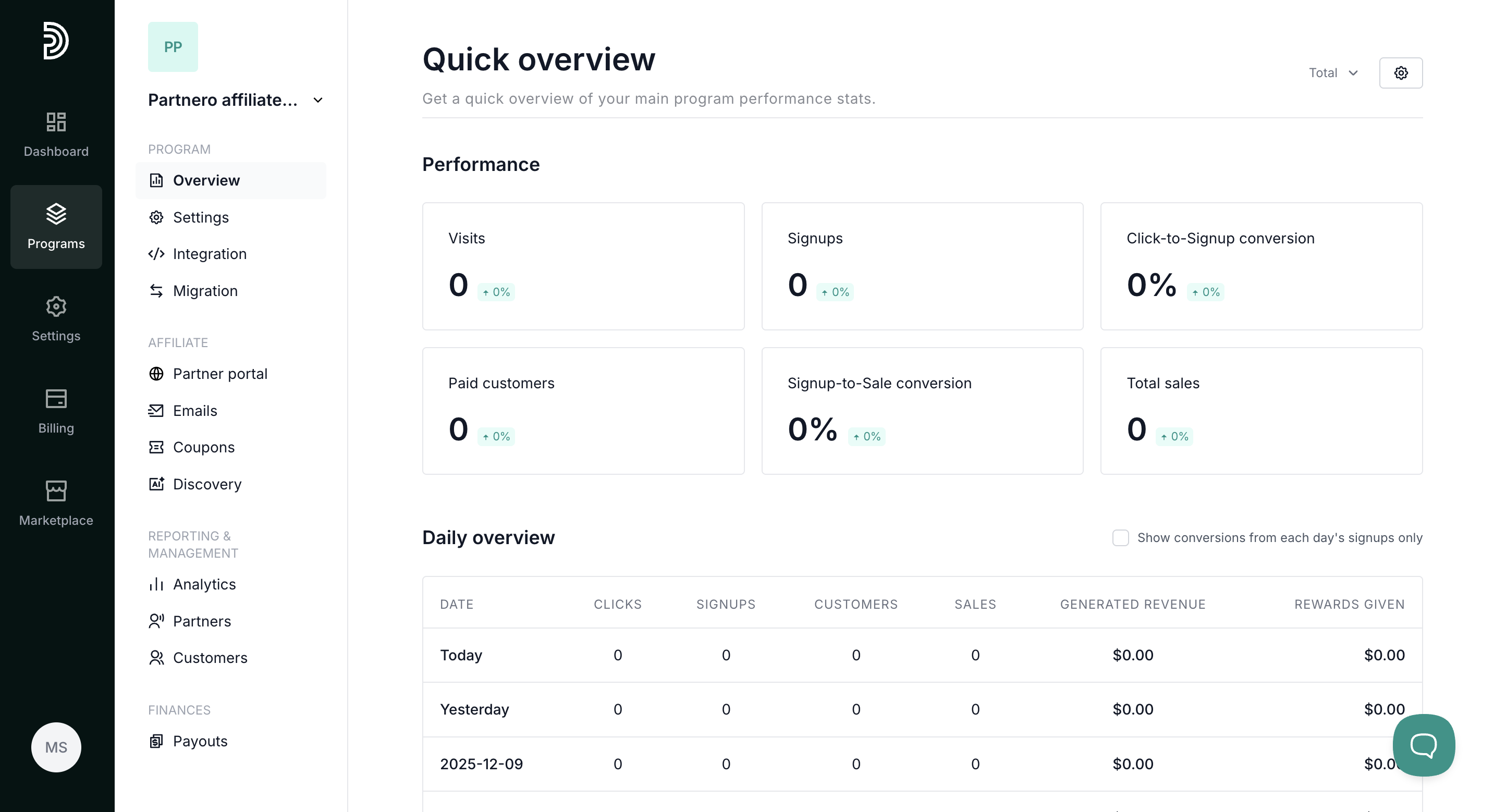Open the Billing section
Image resolution: width=1494 pixels, height=812 pixels.
[56, 411]
